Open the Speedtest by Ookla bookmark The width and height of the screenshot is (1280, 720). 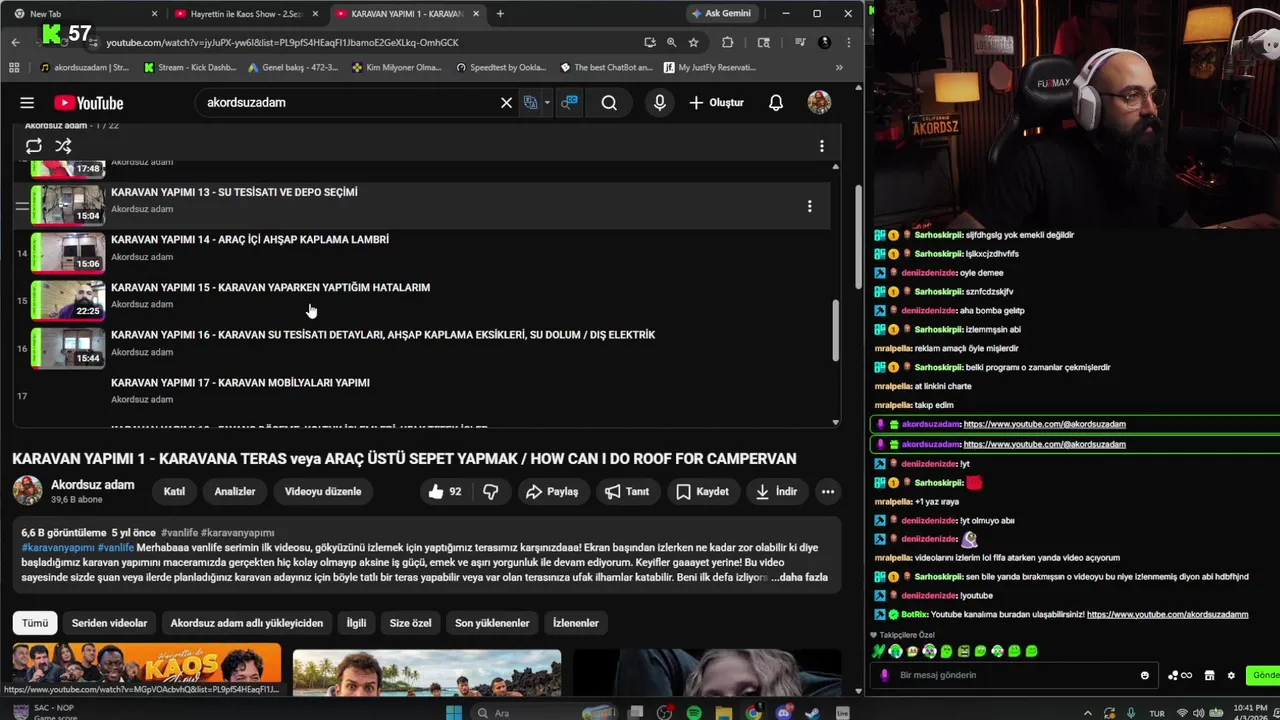click(x=501, y=68)
